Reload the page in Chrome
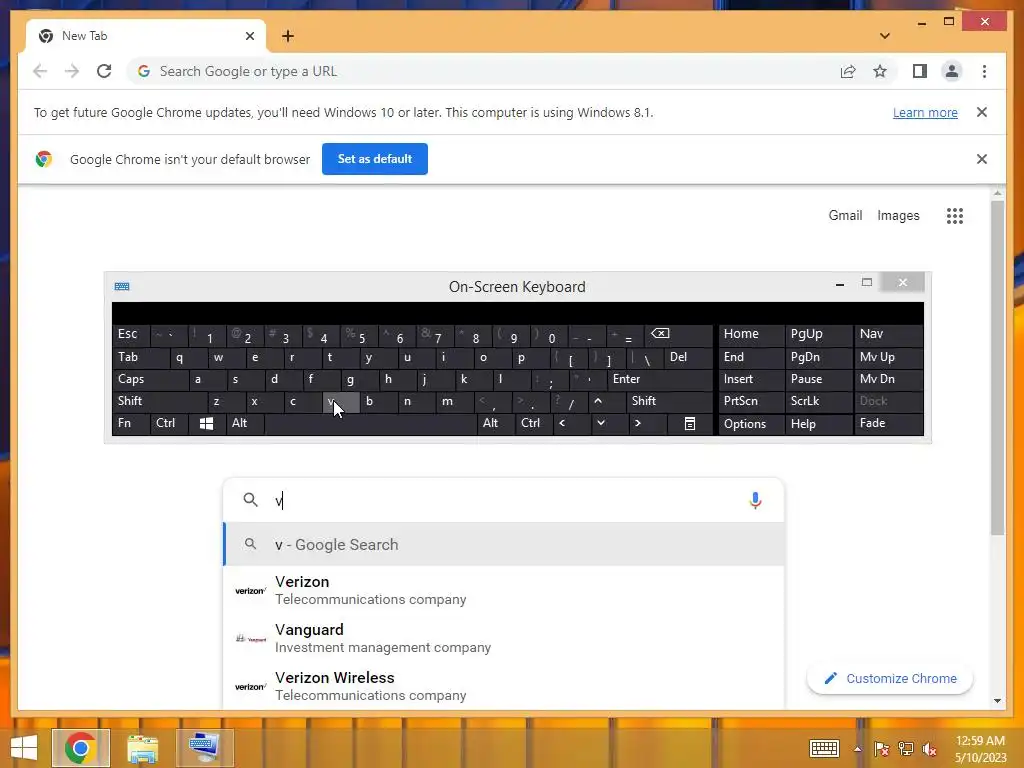This screenshot has height=768, width=1024. [x=104, y=71]
